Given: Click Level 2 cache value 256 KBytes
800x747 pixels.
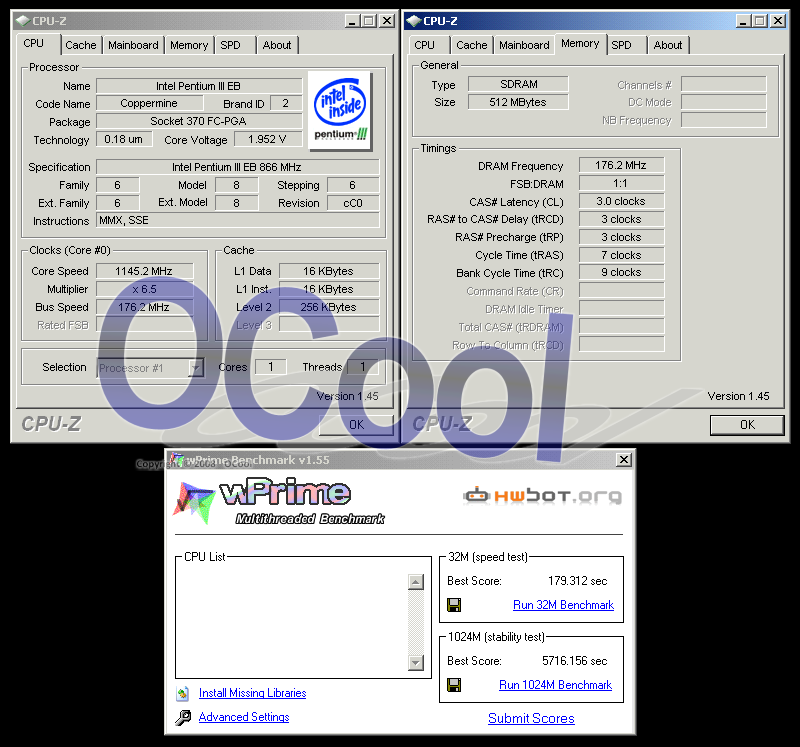Looking at the screenshot, I should coord(329,307).
